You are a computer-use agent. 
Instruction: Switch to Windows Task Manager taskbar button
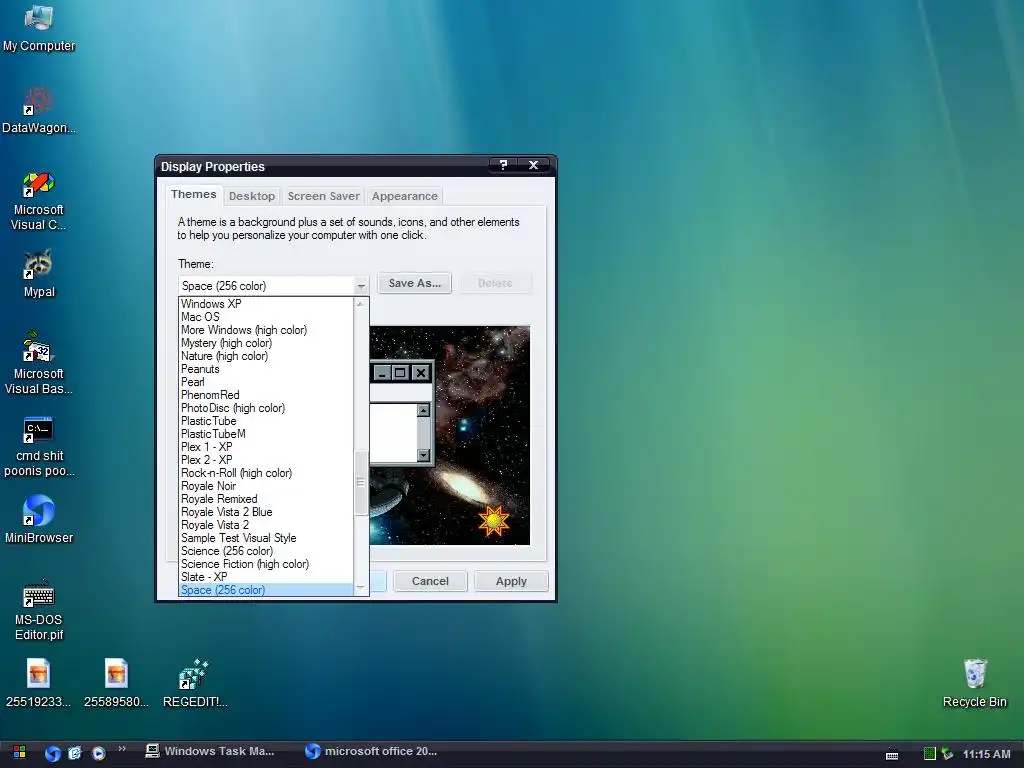(210, 752)
